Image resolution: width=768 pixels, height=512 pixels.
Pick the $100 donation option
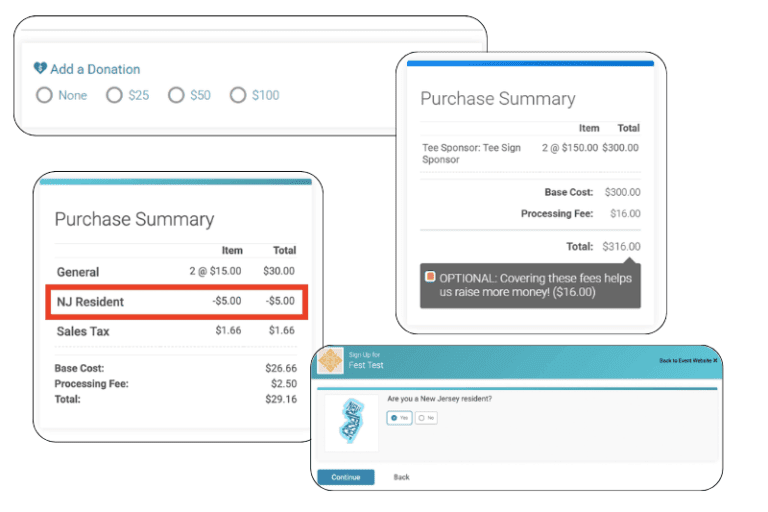click(x=238, y=96)
